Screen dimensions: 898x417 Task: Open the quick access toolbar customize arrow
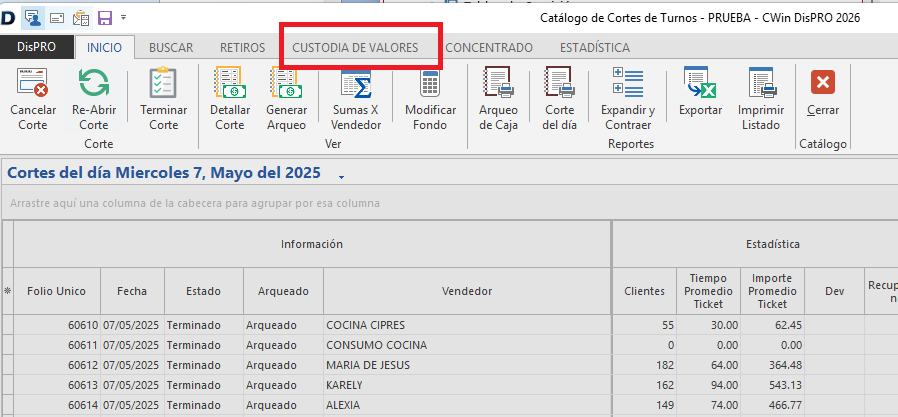(x=124, y=18)
